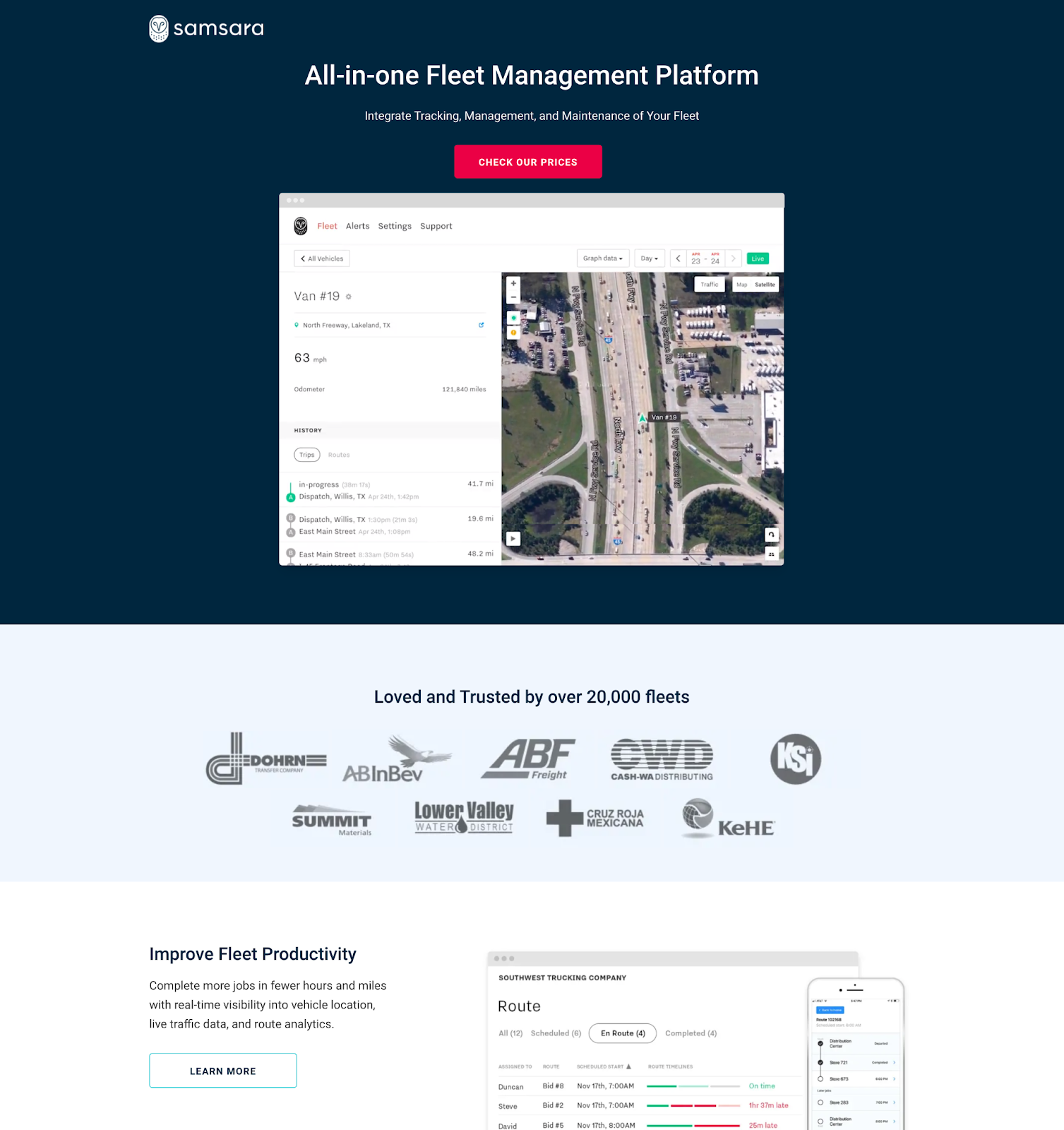Viewport: 1064px width, 1130px height.
Task: Sort by Scheduled Start column arrow
Action: click(628, 1066)
